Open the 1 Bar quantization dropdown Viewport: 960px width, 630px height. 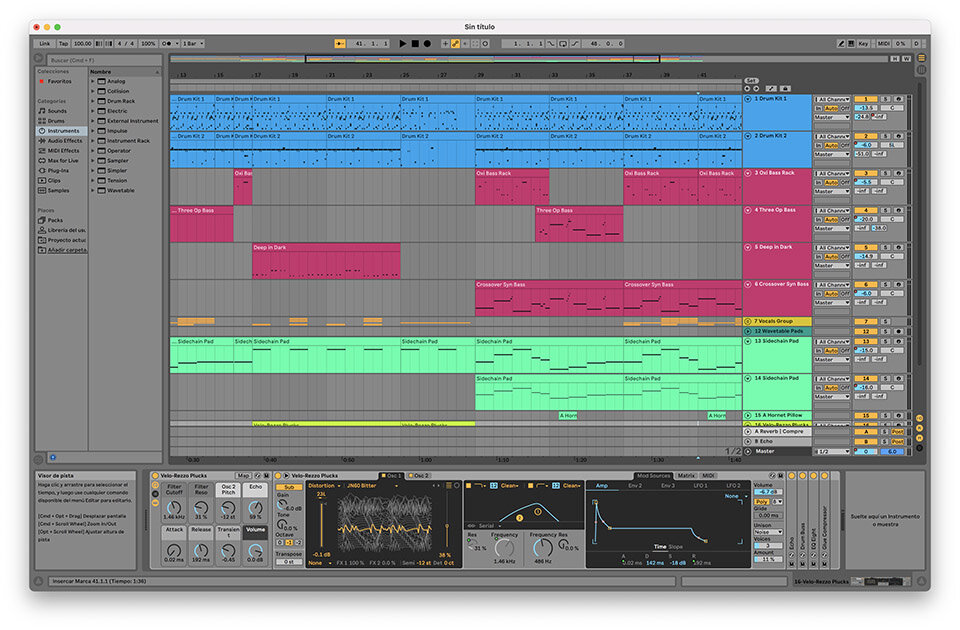(x=194, y=44)
